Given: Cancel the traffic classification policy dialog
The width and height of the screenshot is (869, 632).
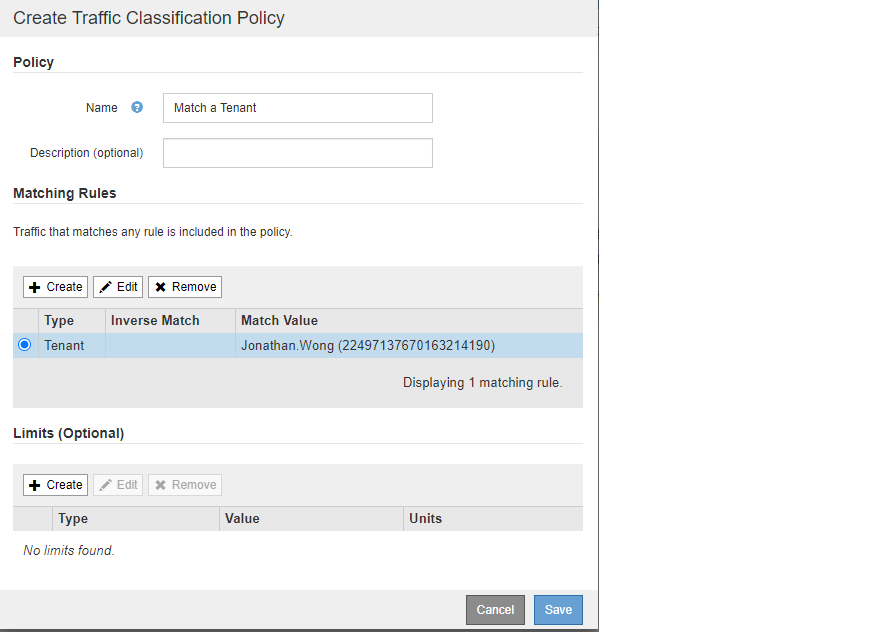Looking at the screenshot, I should [x=495, y=610].
